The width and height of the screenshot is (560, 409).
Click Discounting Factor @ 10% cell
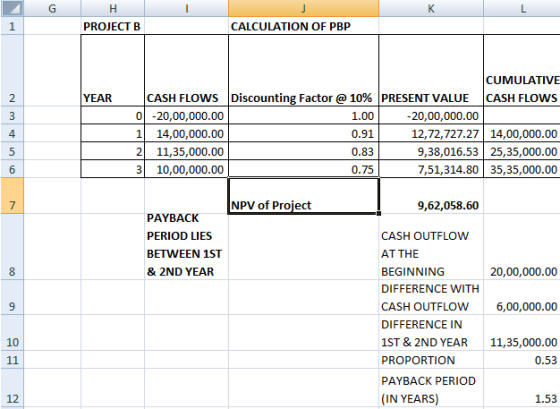(x=304, y=70)
